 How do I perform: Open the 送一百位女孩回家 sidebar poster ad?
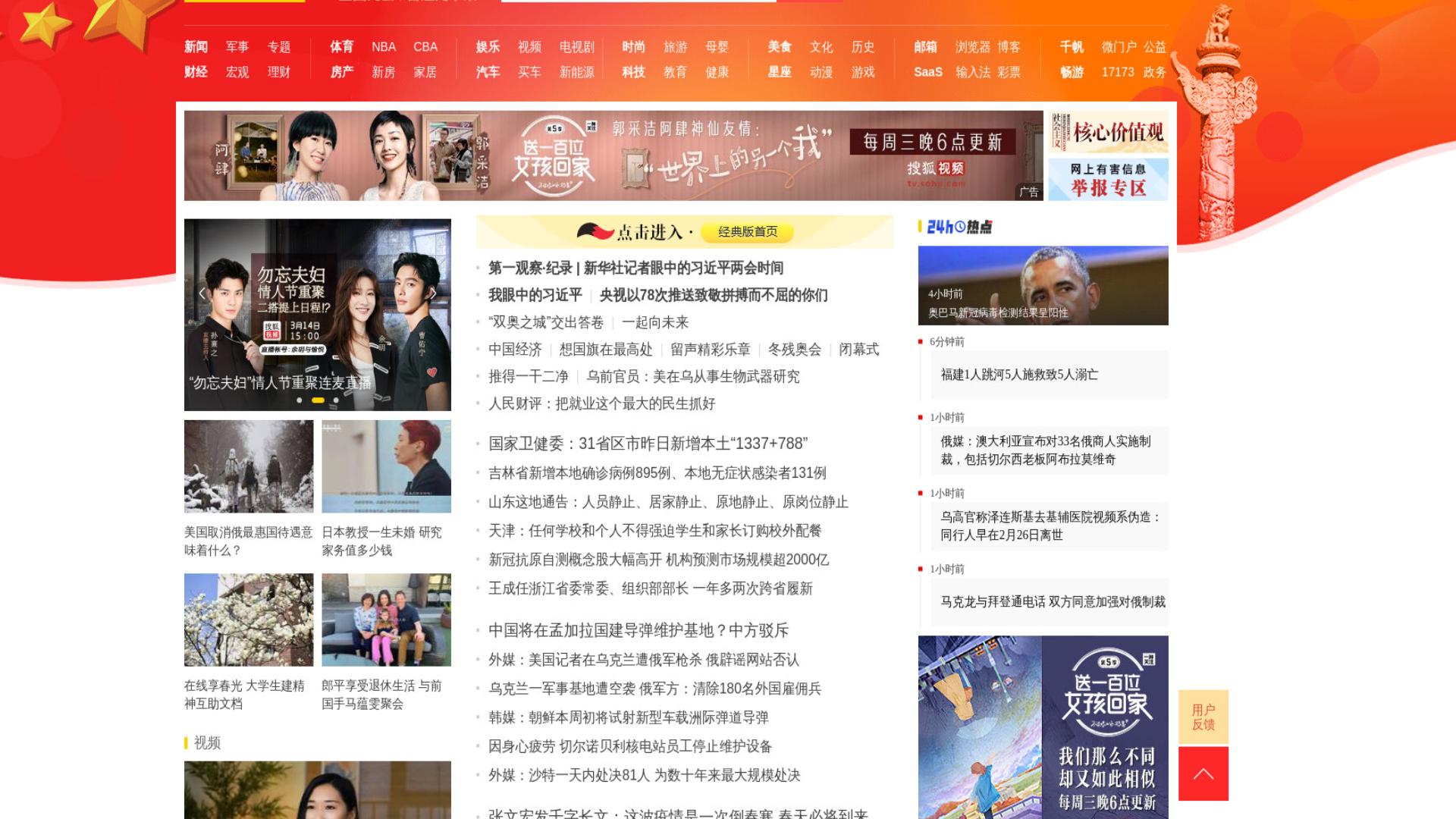1043,726
